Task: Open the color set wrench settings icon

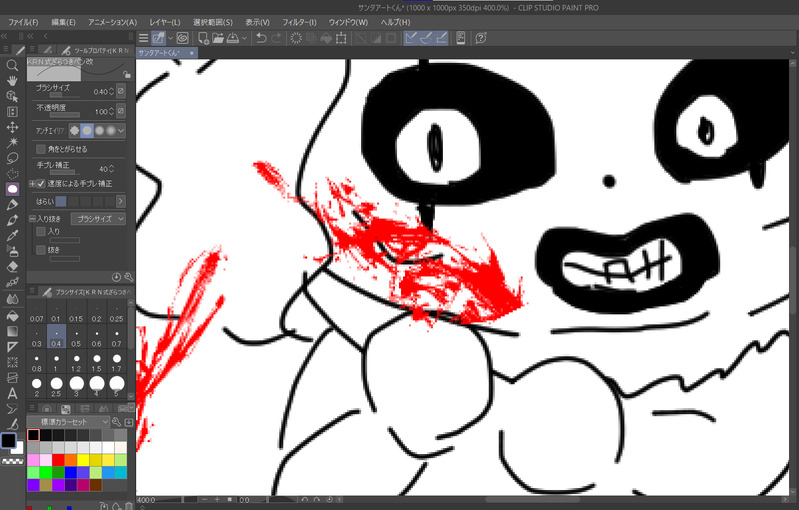Action: 117,422
